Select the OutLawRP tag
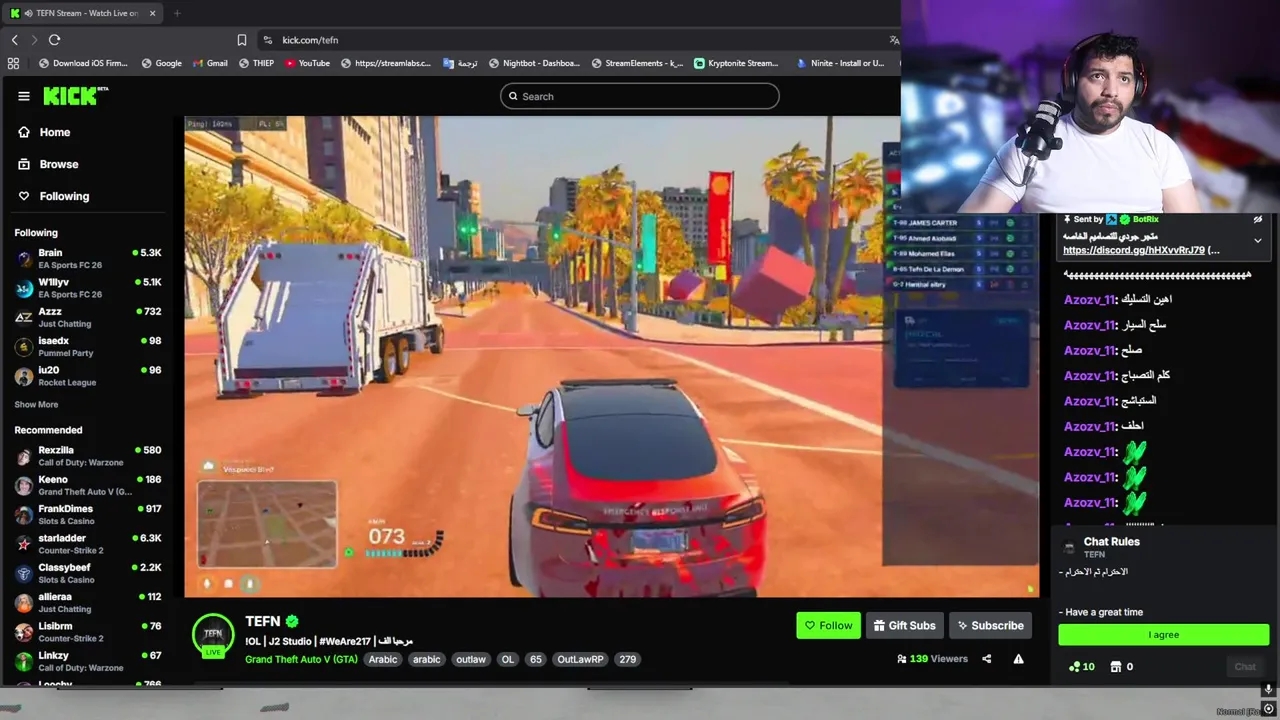This screenshot has width=1280, height=720. tap(581, 659)
